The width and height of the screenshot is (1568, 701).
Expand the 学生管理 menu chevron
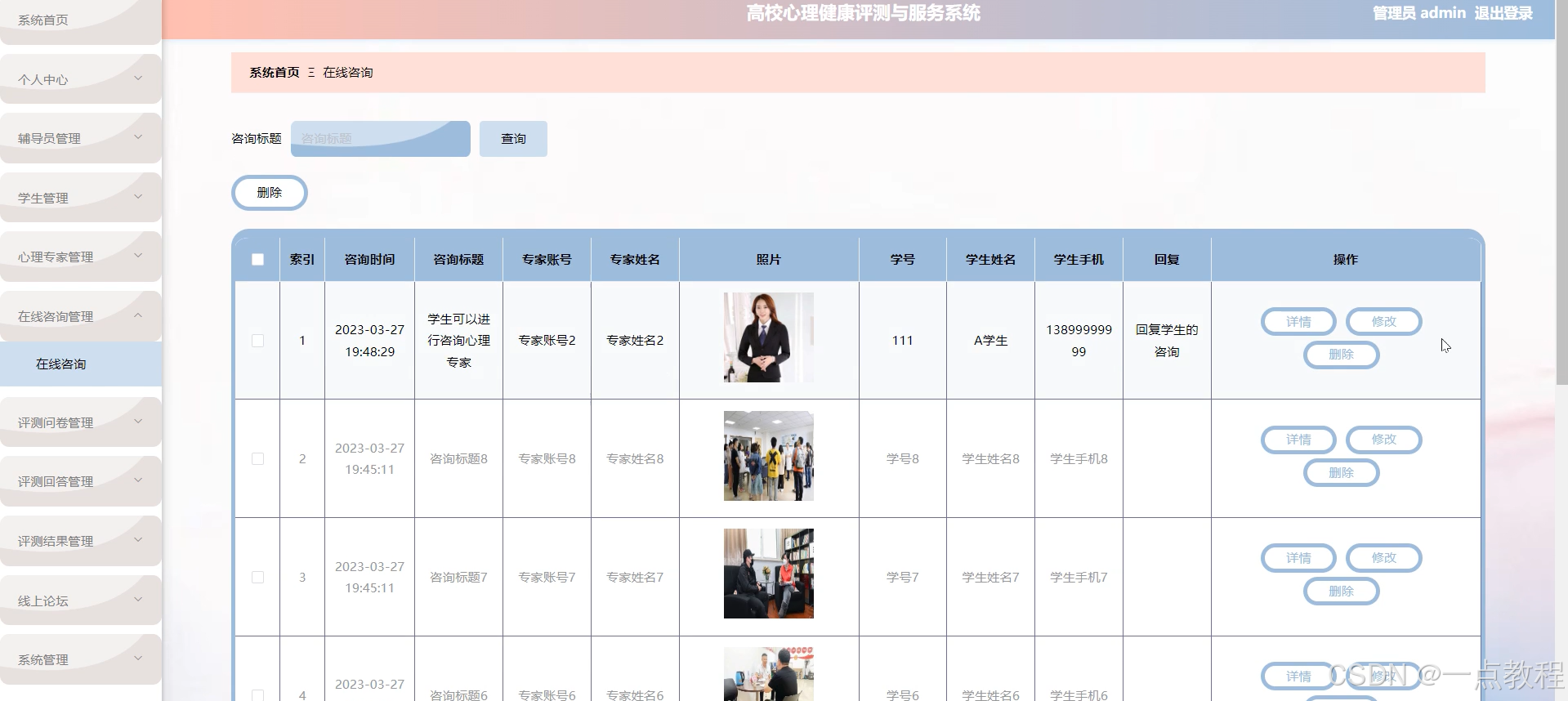pyautogui.click(x=138, y=197)
